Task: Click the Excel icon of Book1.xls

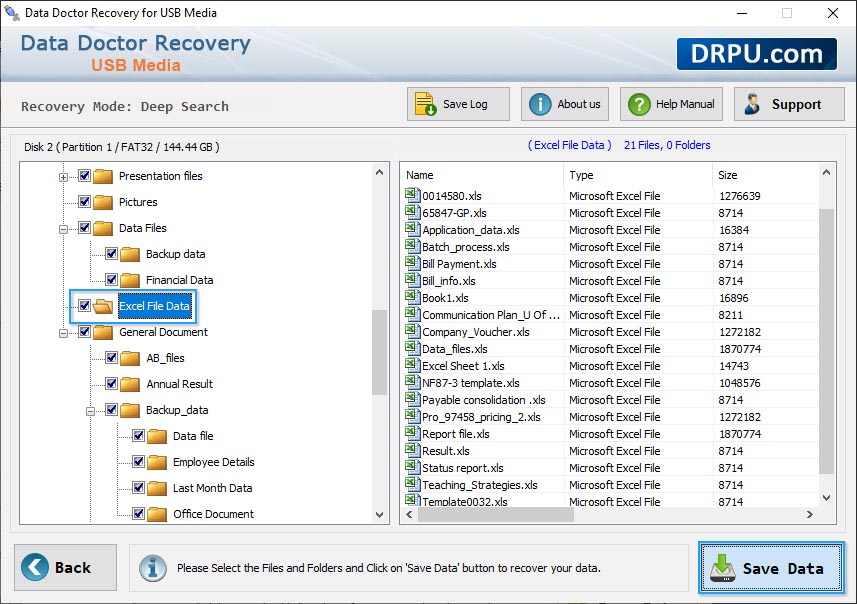Action: tap(412, 297)
